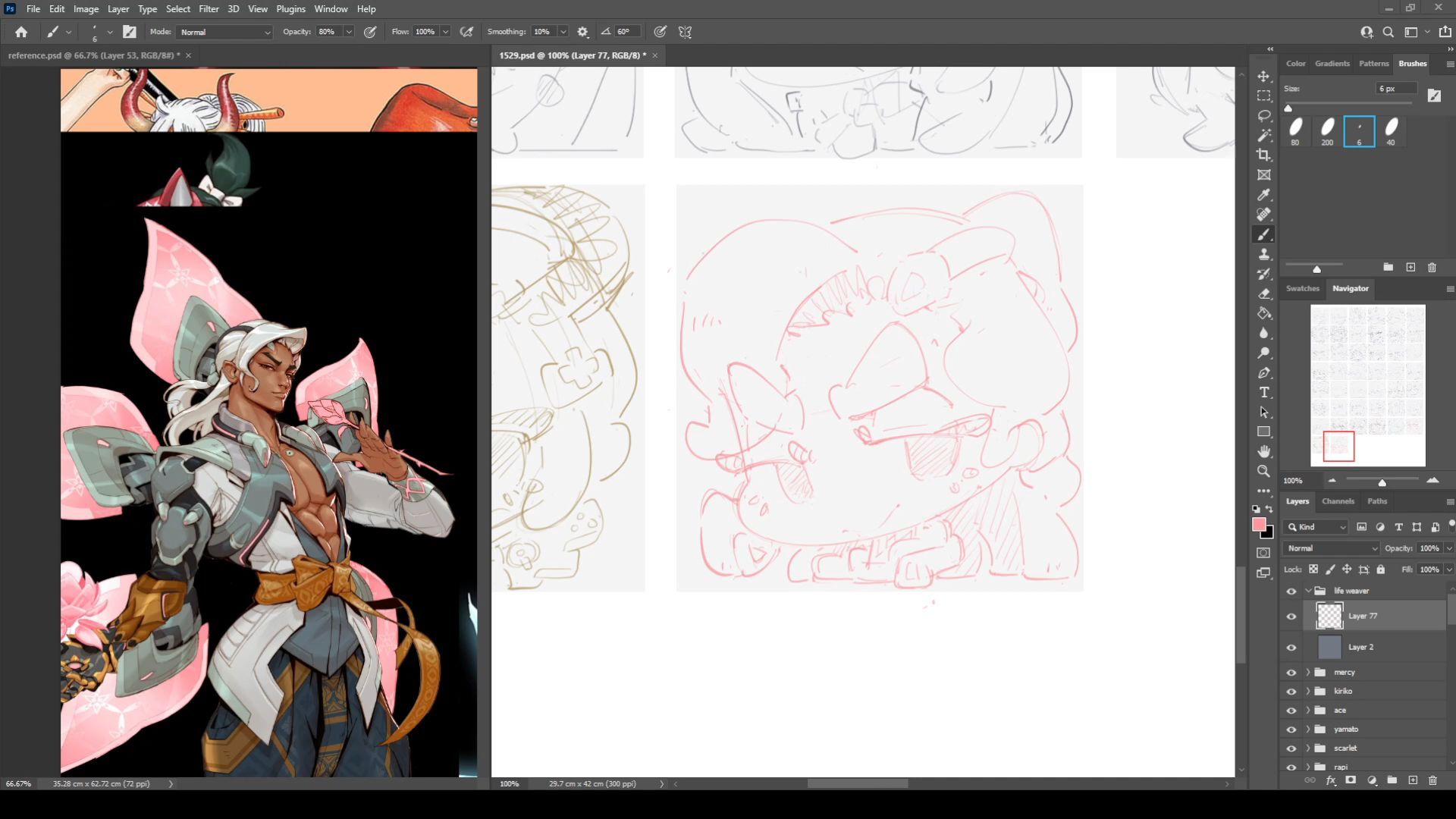Select the Zoom tool
Viewport: 1456px width, 819px height.
[1263, 471]
